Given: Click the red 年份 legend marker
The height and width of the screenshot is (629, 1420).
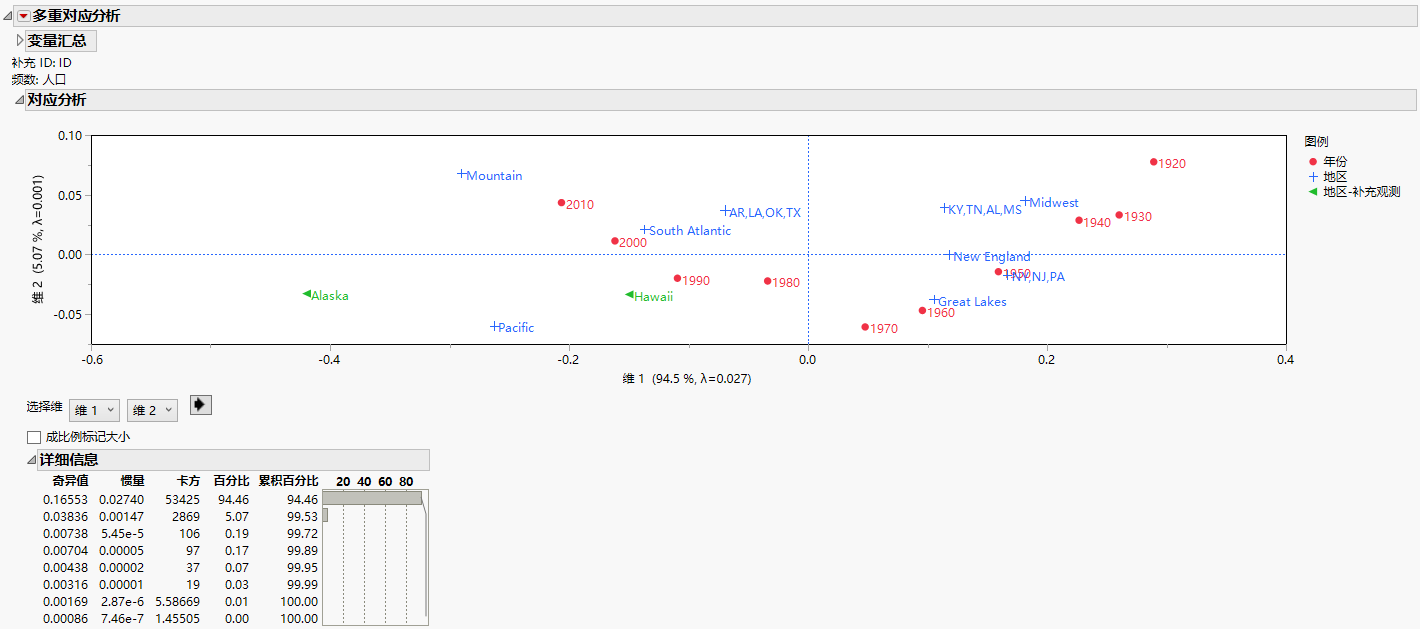Looking at the screenshot, I should (1312, 161).
